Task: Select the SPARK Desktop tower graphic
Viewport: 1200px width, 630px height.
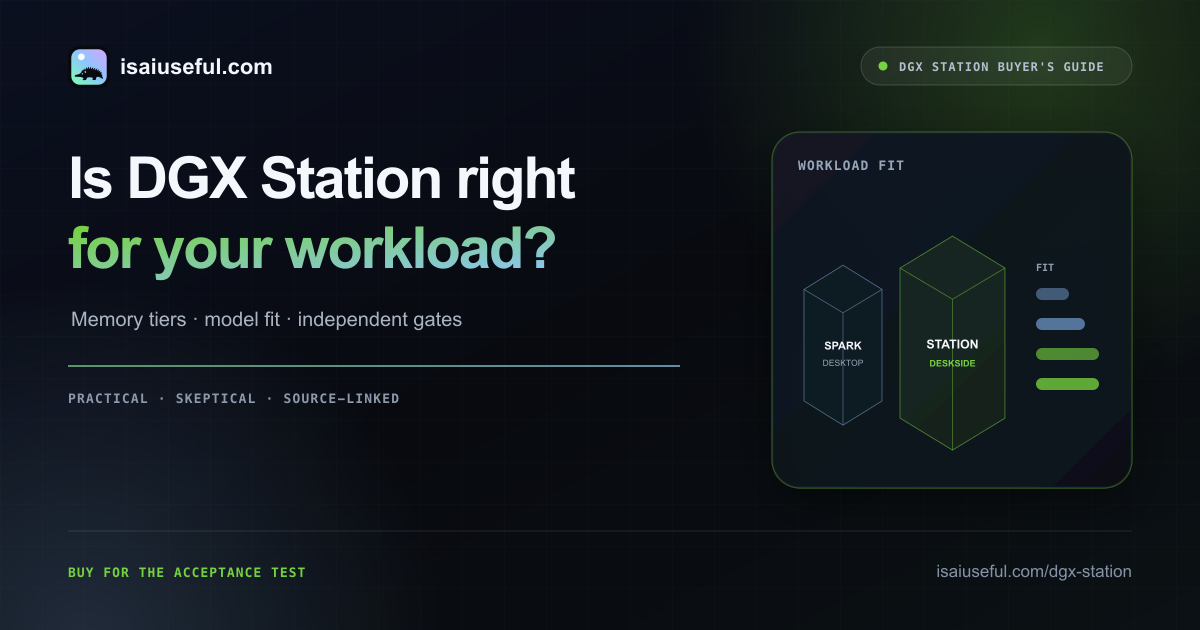Action: pyautogui.click(x=843, y=345)
